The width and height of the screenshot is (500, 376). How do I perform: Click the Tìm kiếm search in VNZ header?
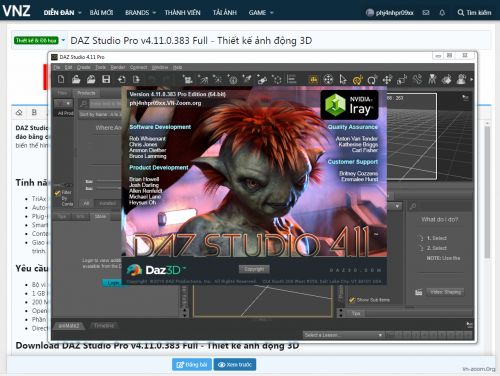point(474,13)
